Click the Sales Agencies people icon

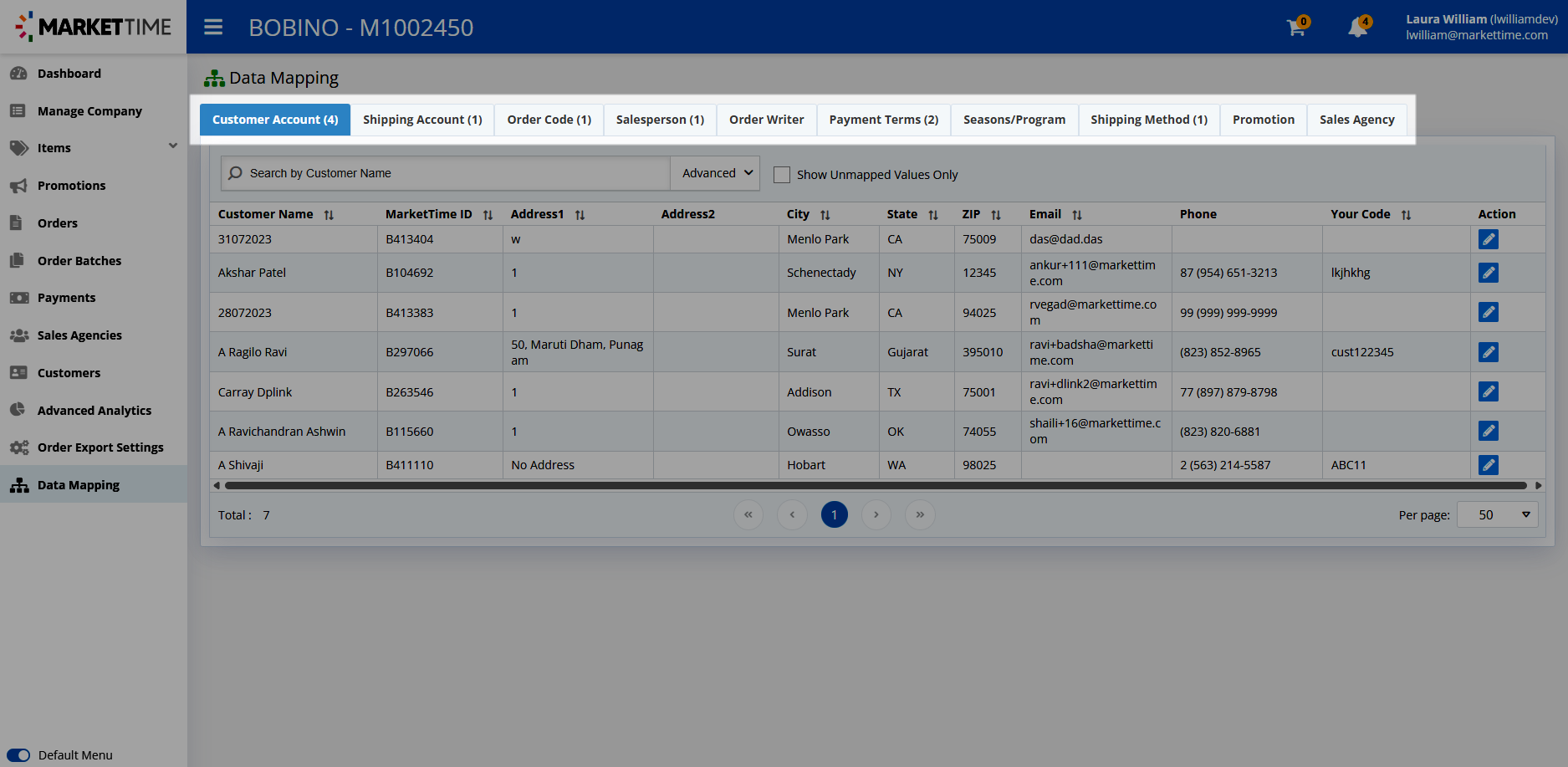tap(19, 335)
